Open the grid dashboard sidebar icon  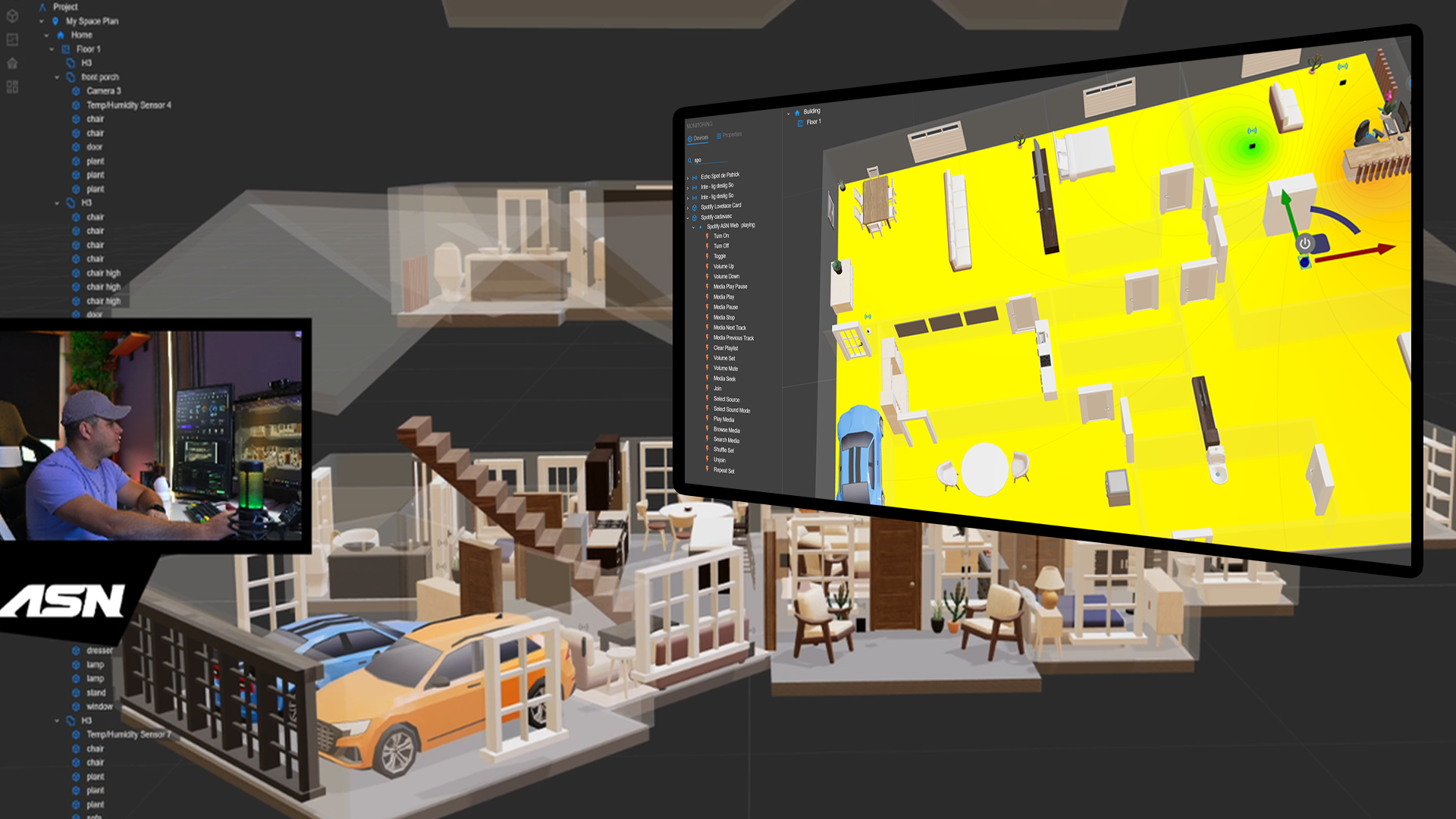pos(12,86)
